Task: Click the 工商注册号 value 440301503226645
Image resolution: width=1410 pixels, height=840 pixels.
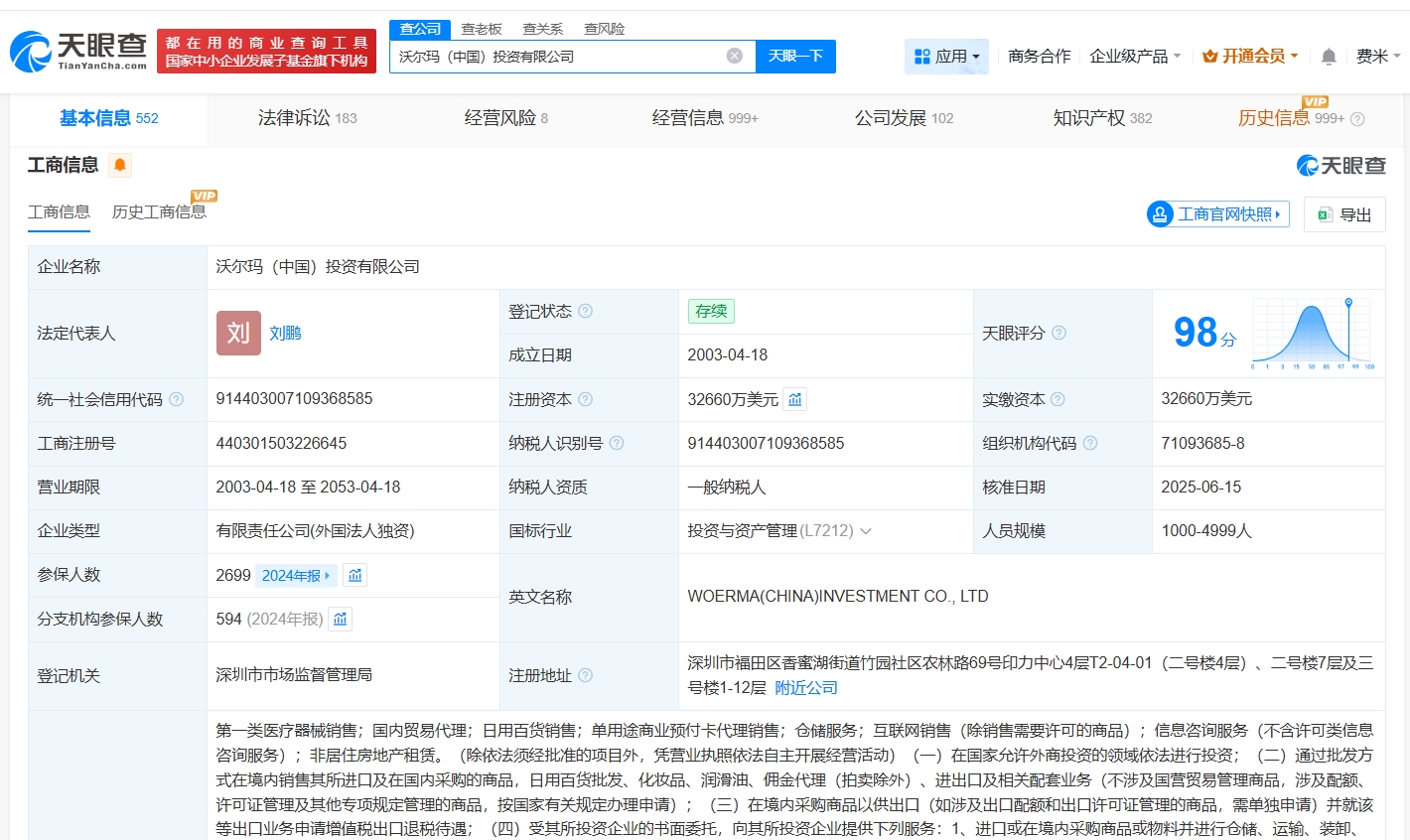Action: tap(281, 443)
